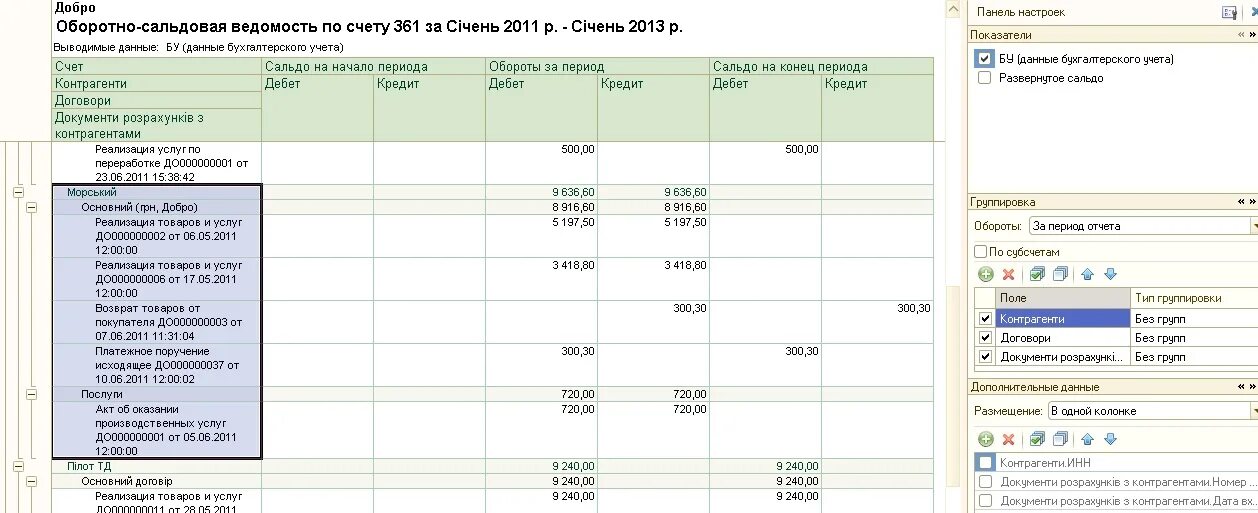Image resolution: width=1258 pixels, height=513 pixels.
Task: Uncheck the Контрагенти grouping field
Action: point(986,318)
